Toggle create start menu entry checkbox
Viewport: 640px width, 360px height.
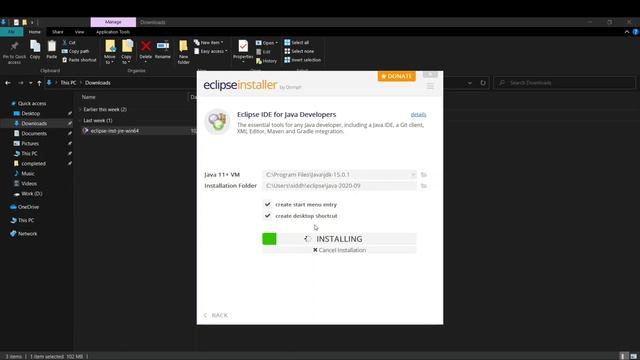(267, 204)
